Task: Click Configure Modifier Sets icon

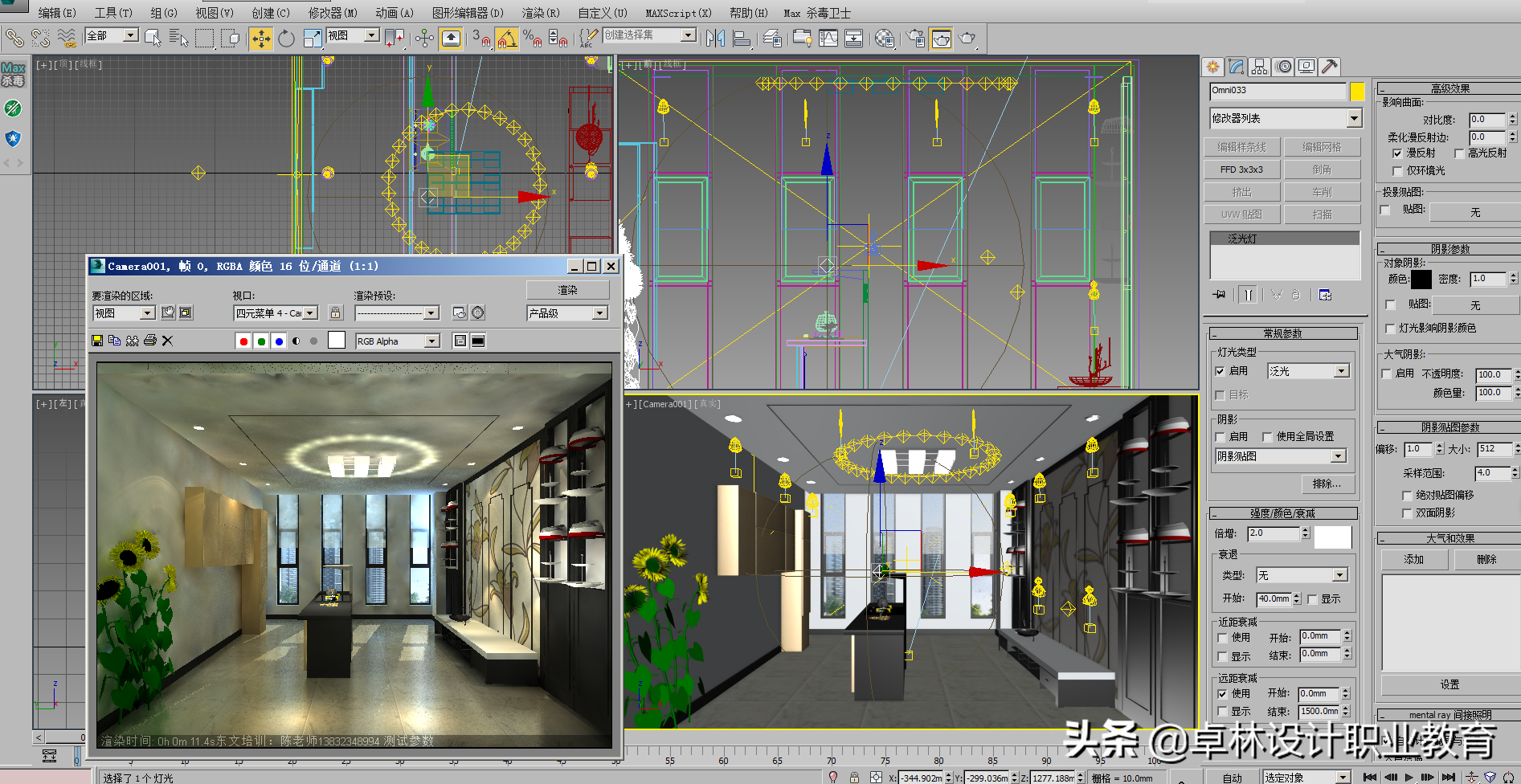Action: coord(1325,295)
